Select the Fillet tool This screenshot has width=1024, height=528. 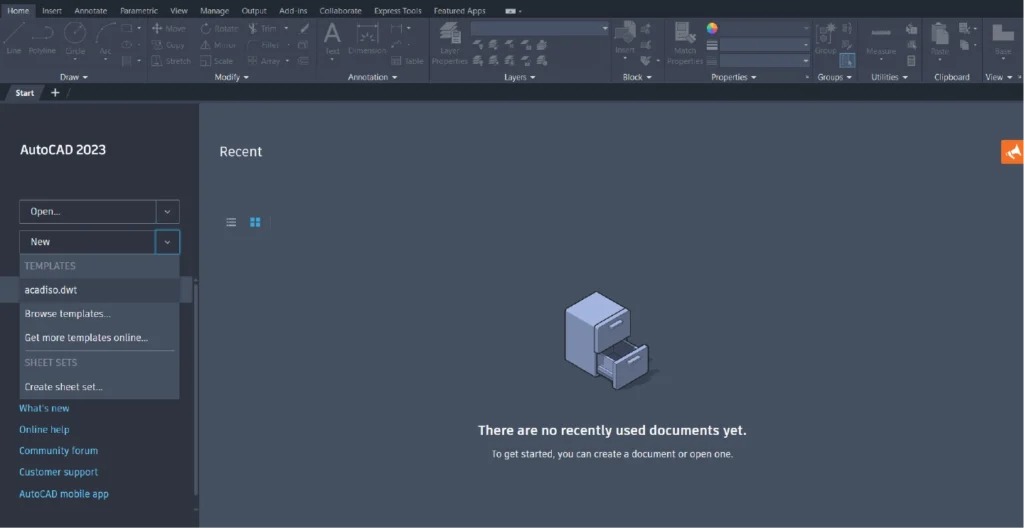[x=263, y=45]
